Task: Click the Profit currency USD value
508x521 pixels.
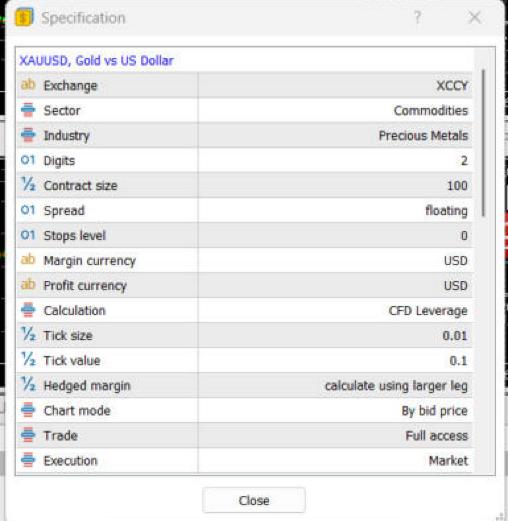Action: point(456,286)
